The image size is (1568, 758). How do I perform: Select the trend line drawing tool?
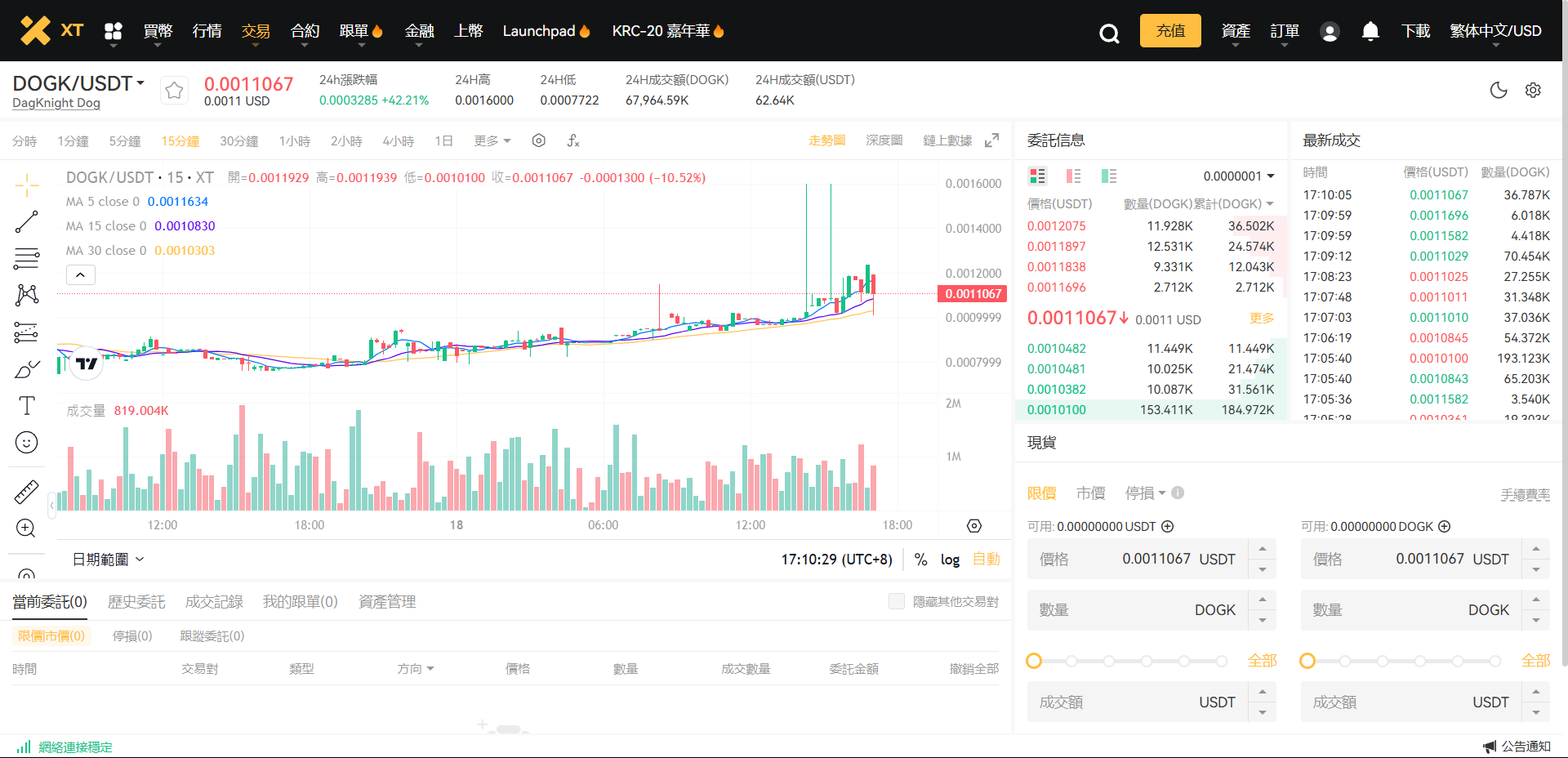click(x=27, y=222)
